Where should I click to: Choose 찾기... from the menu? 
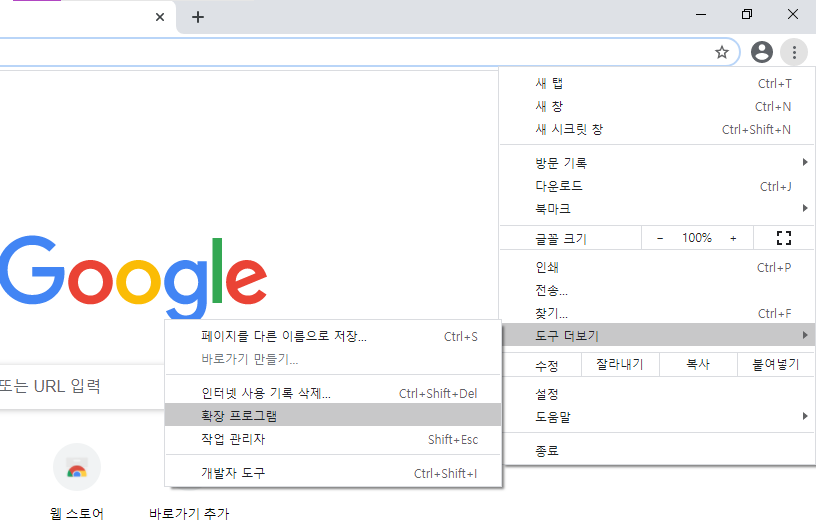(657, 313)
